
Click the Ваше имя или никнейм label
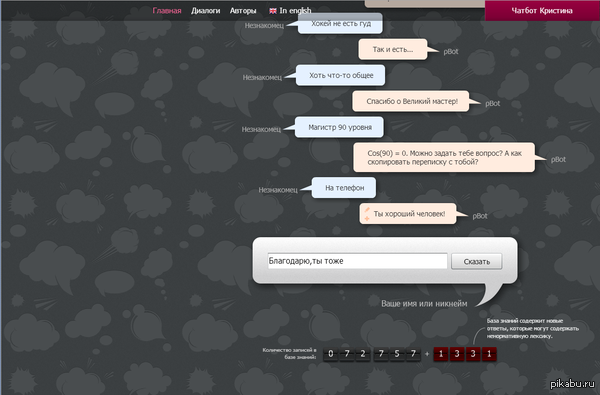click(424, 304)
